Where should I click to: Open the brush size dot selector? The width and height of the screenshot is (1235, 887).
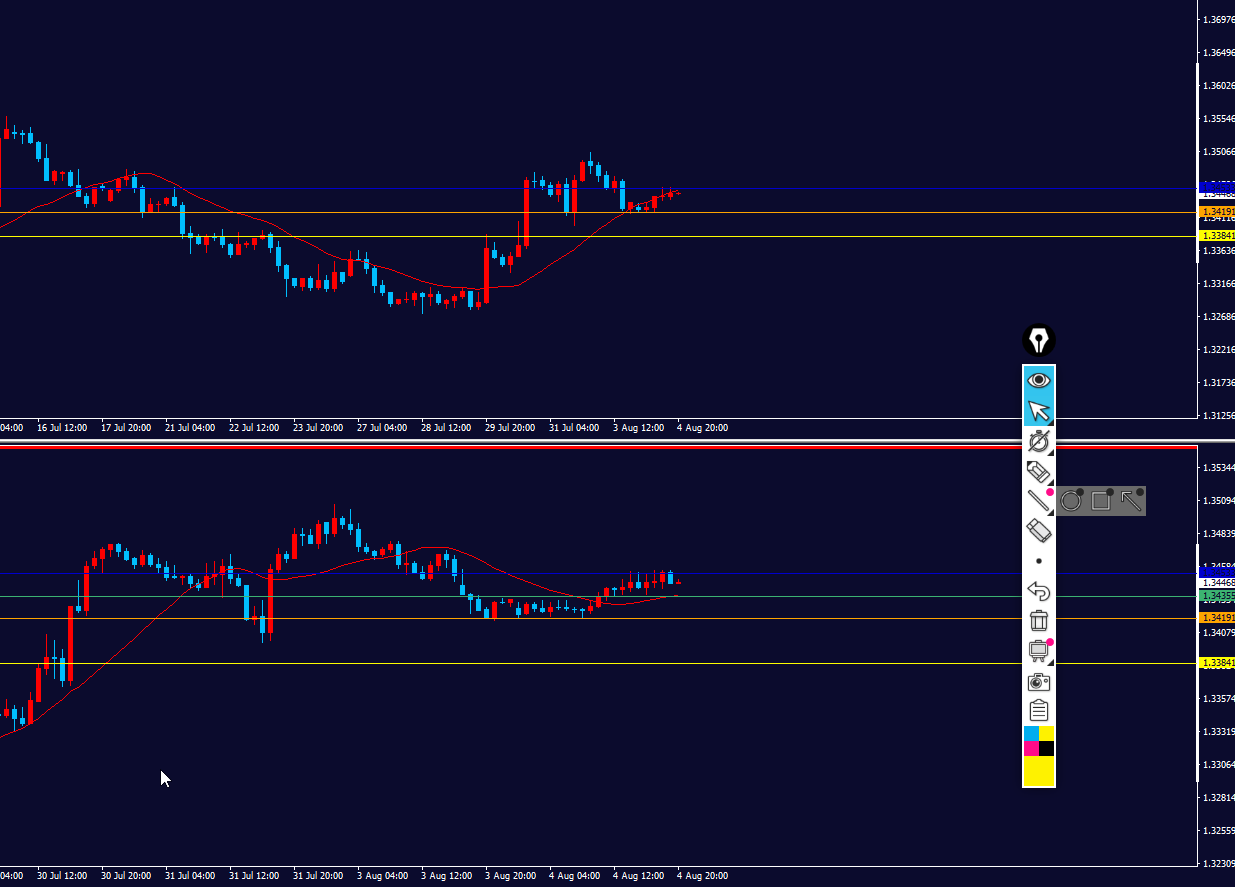pyautogui.click(x=1039, y=561)
